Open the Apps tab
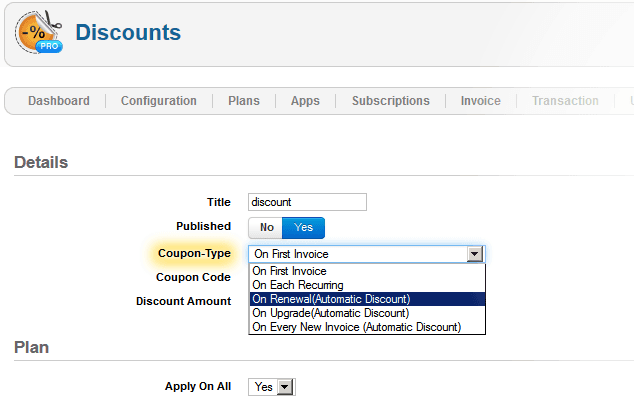 click(305, 101)
